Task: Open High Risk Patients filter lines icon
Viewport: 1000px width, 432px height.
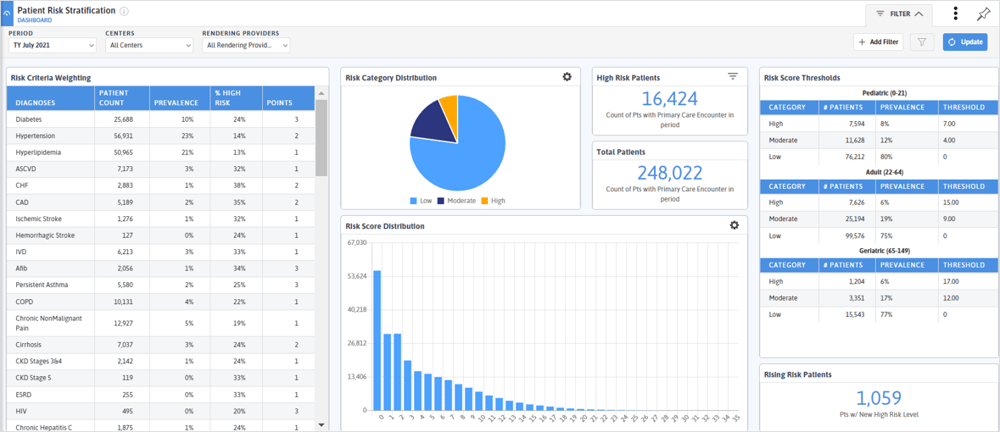Action: coord(733,77)
